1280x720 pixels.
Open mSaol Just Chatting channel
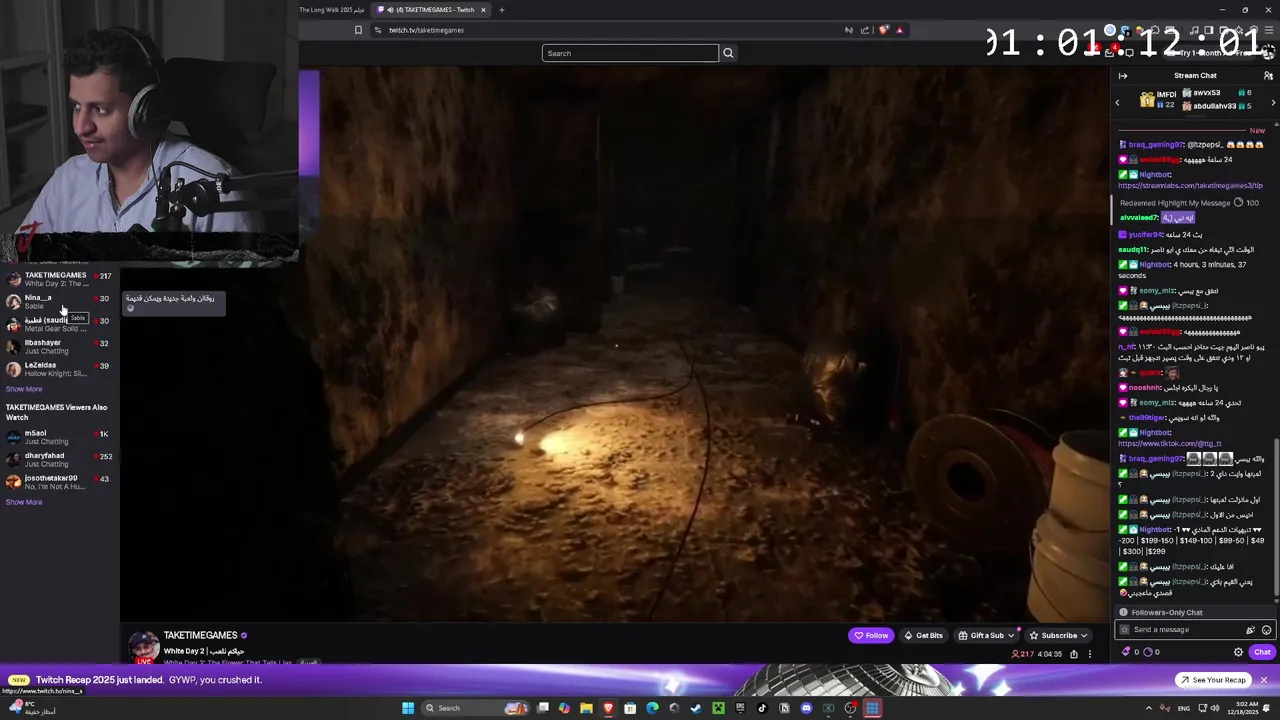click(58, 437)
